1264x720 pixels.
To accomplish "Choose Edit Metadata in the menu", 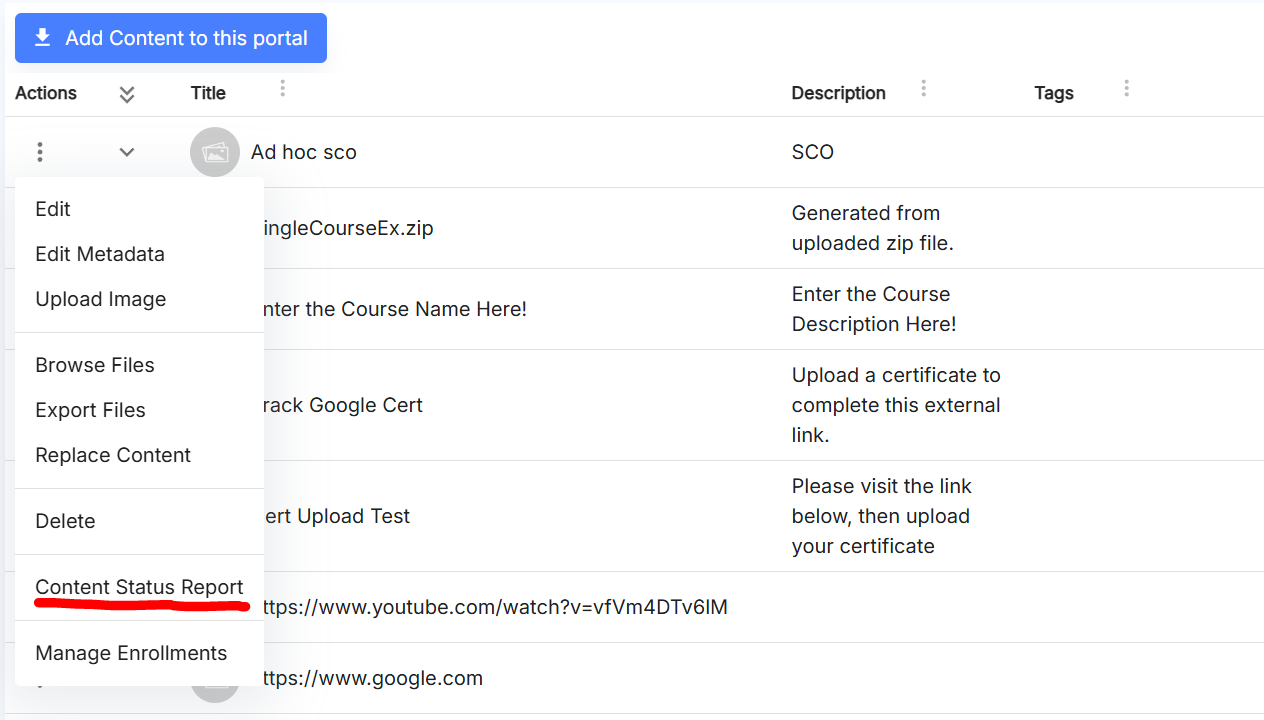I will click(x=100, y=254).
